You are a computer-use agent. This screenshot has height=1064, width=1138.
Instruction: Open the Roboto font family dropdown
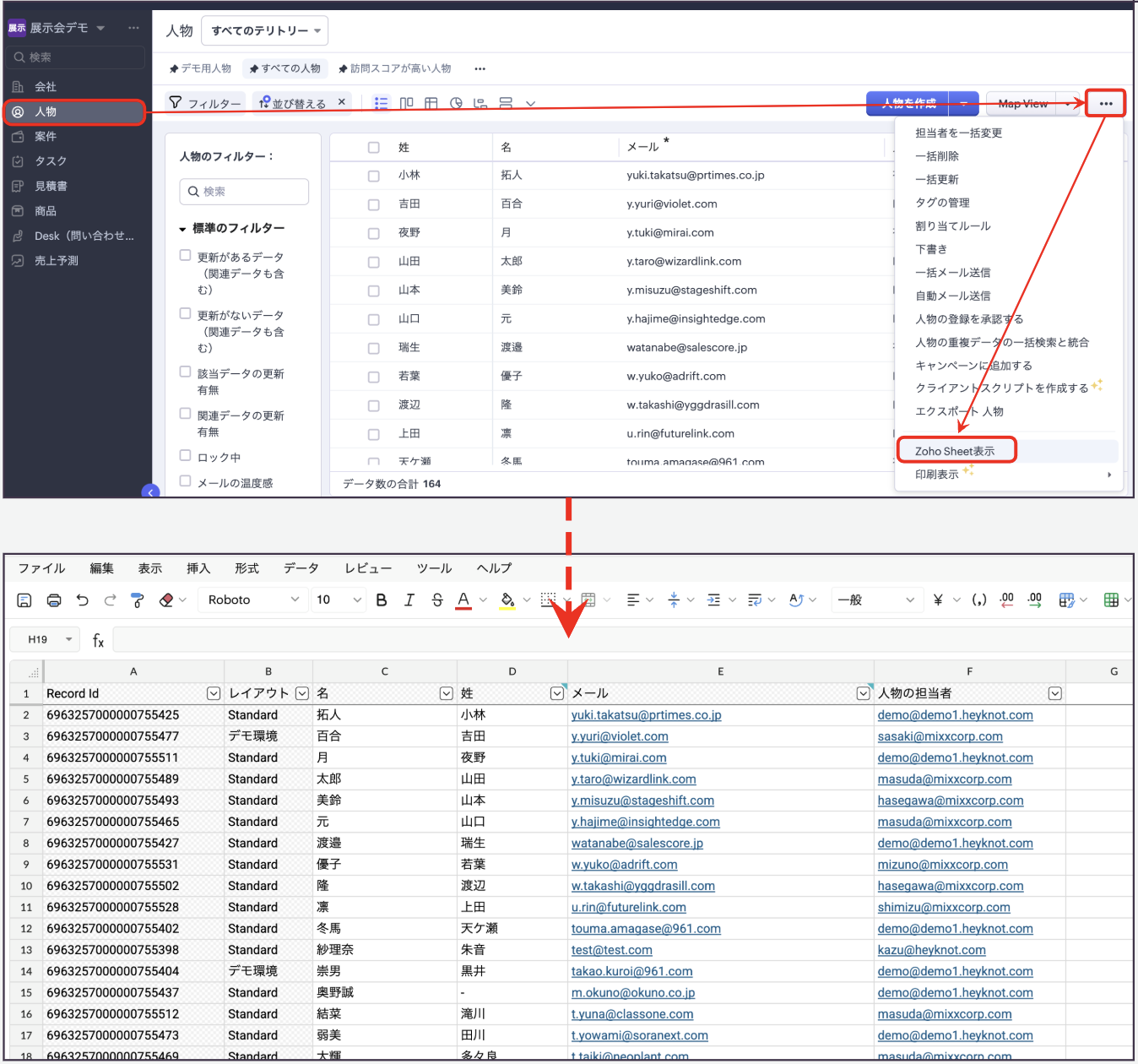[253, 600]
